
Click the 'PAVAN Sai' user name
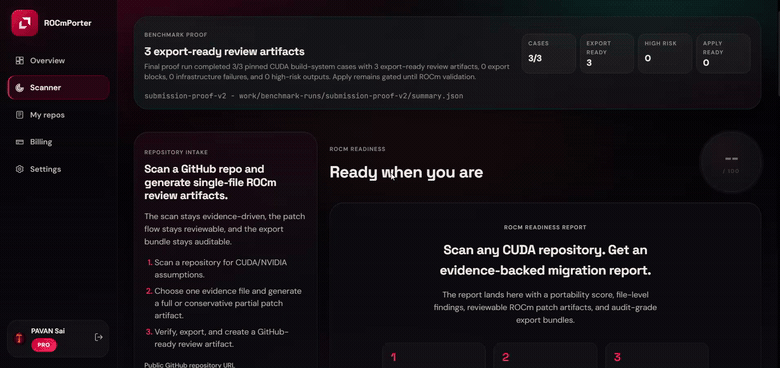[48, 331]
